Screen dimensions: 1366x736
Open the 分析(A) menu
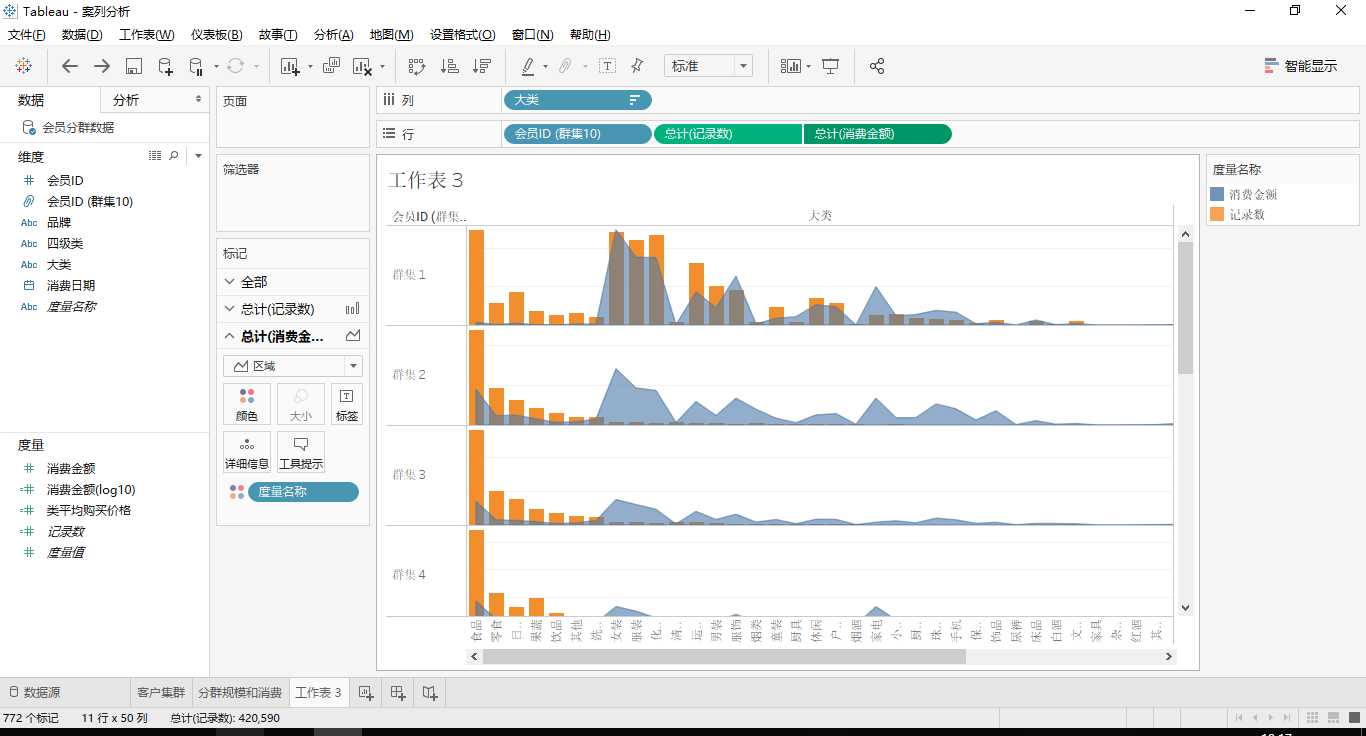point(333,34)
